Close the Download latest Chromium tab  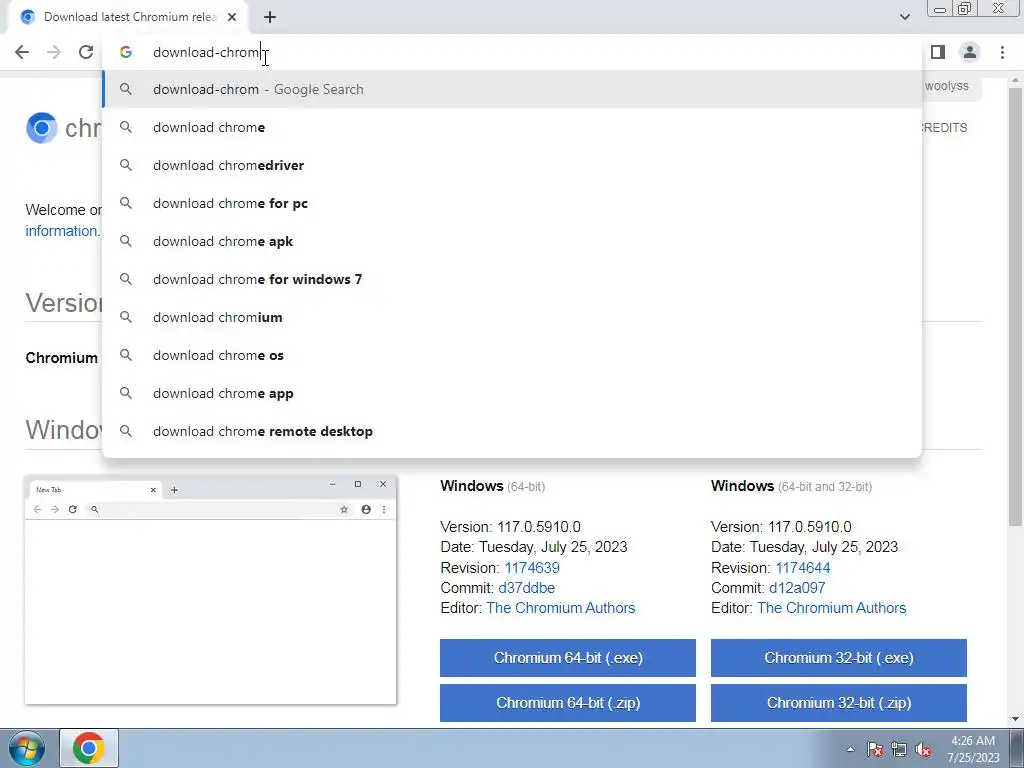[x=232, y=17]
